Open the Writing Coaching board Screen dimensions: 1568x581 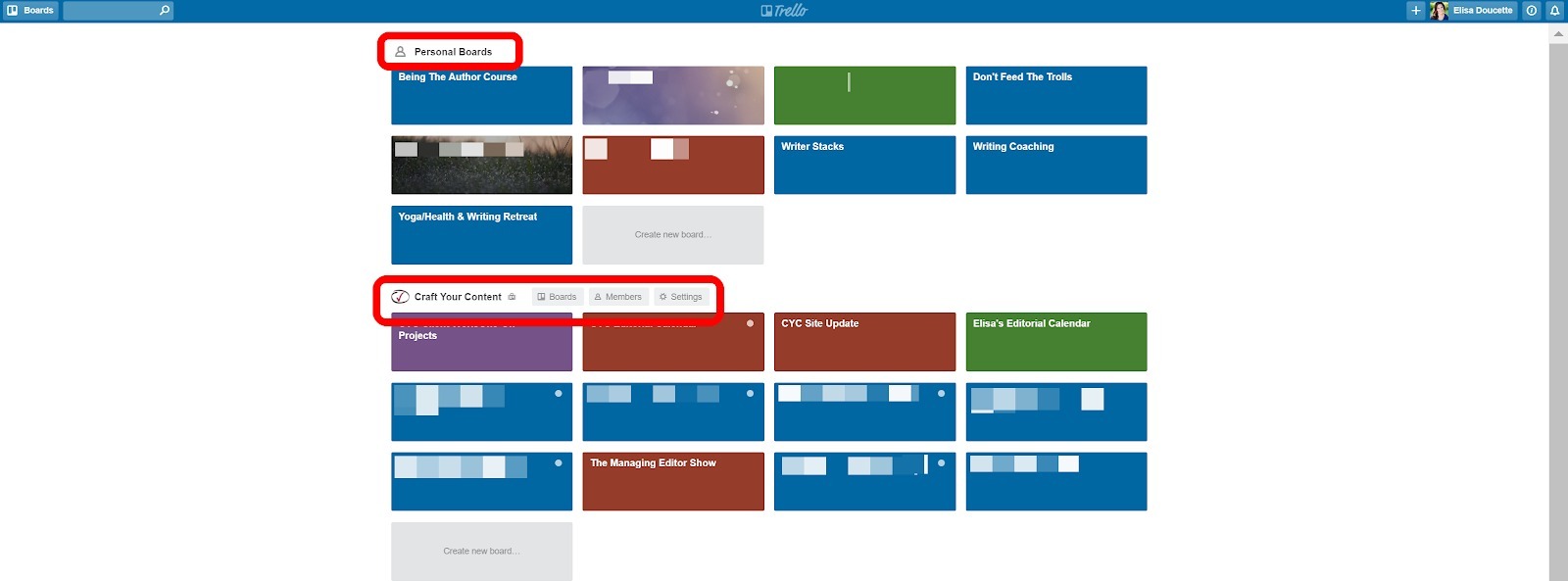click(1056, 165)
